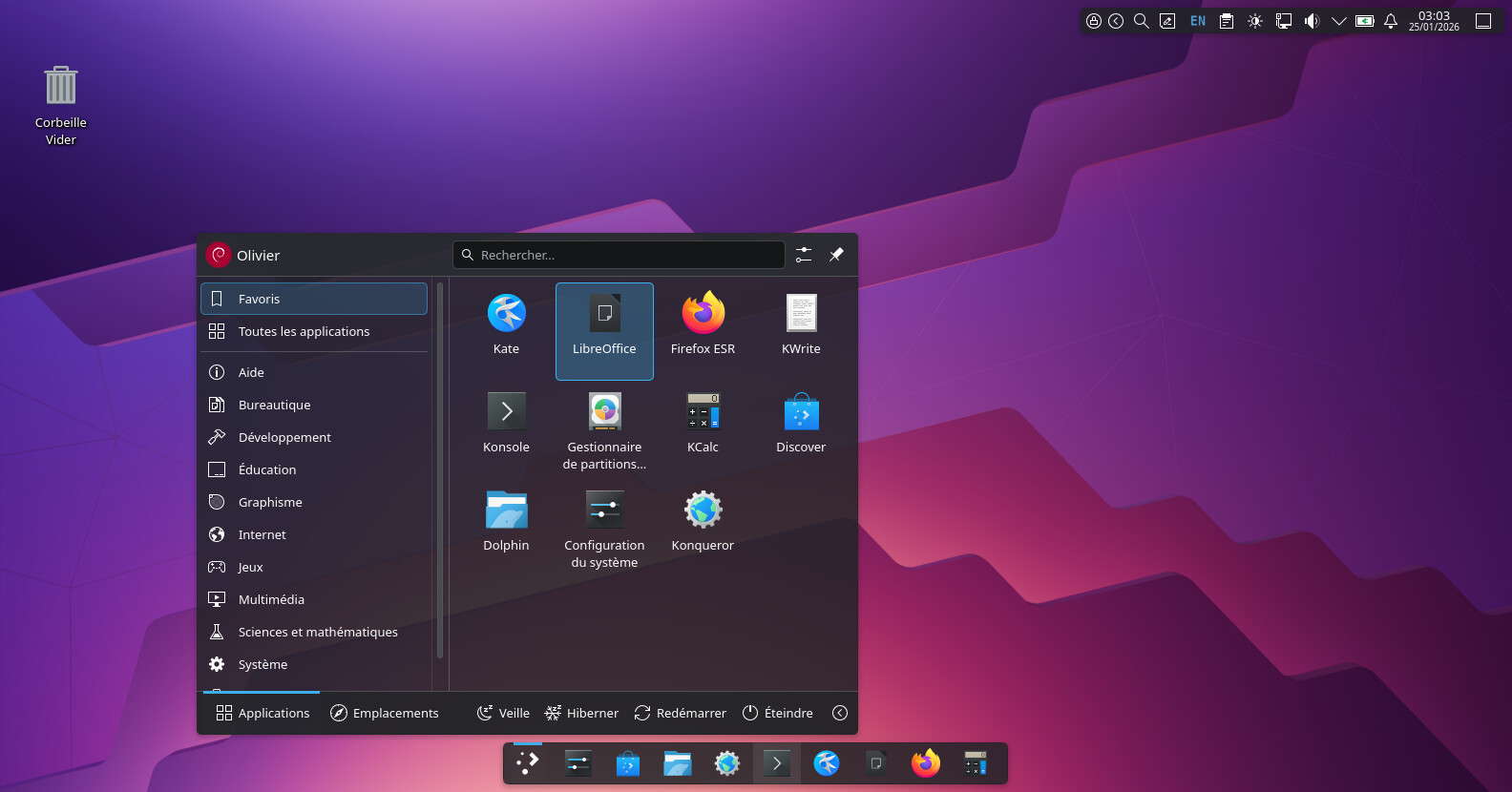Screen dimensions: 1512x792
Task: Open Discover from the favorites grid
Action: point(801,428)
